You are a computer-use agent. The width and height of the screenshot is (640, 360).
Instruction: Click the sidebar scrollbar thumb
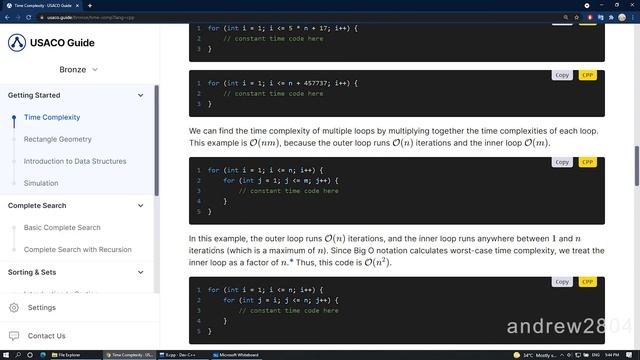point(156,140)
